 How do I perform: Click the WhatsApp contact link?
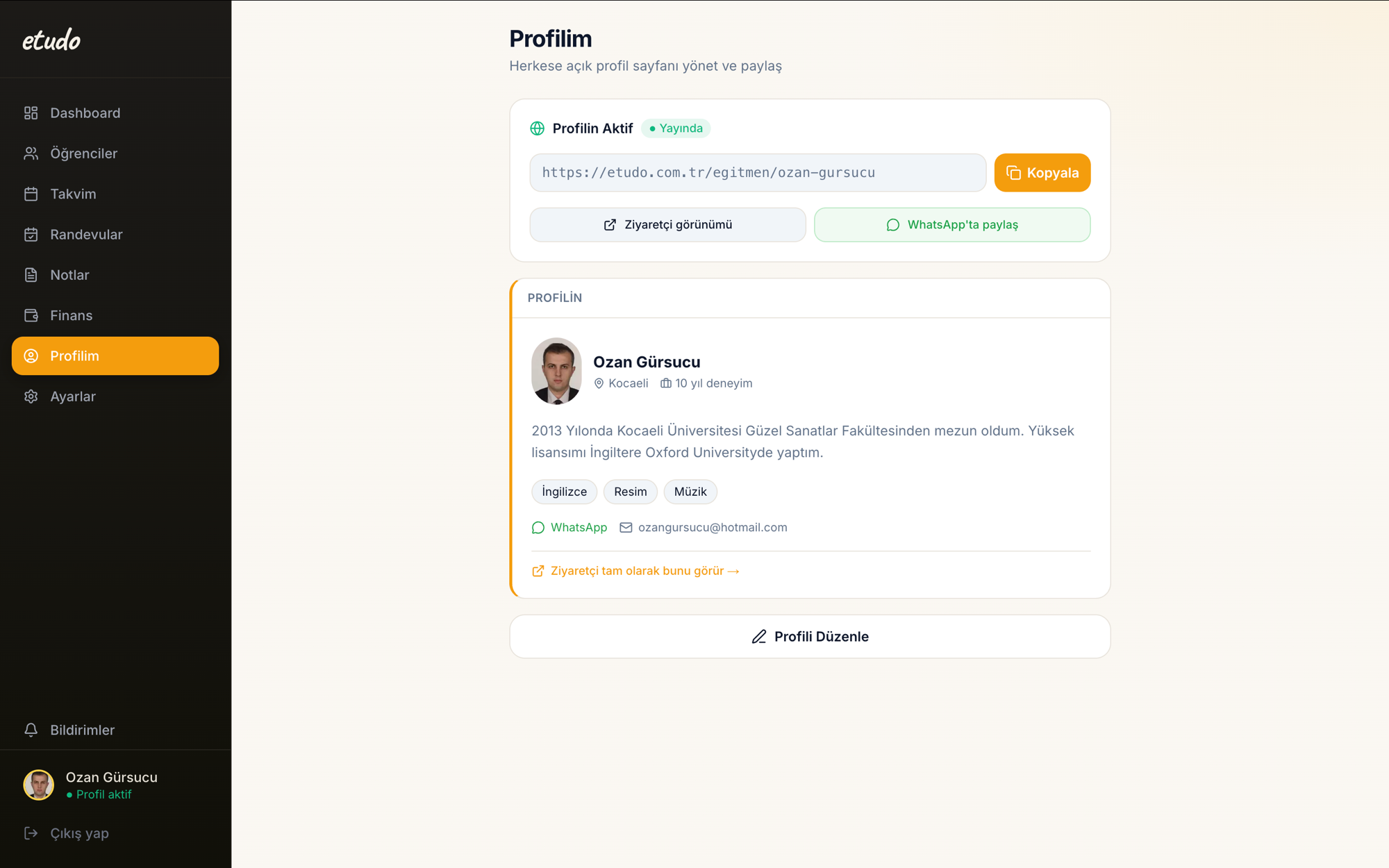(569, 528)
